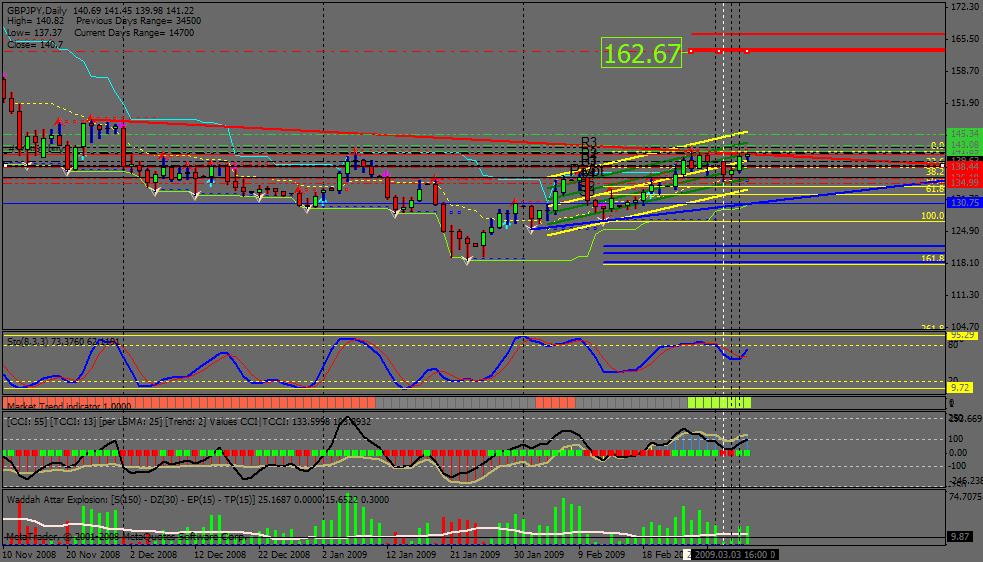Click the green 162.67 price label box
983x562 pixels.
click(641, 53)
